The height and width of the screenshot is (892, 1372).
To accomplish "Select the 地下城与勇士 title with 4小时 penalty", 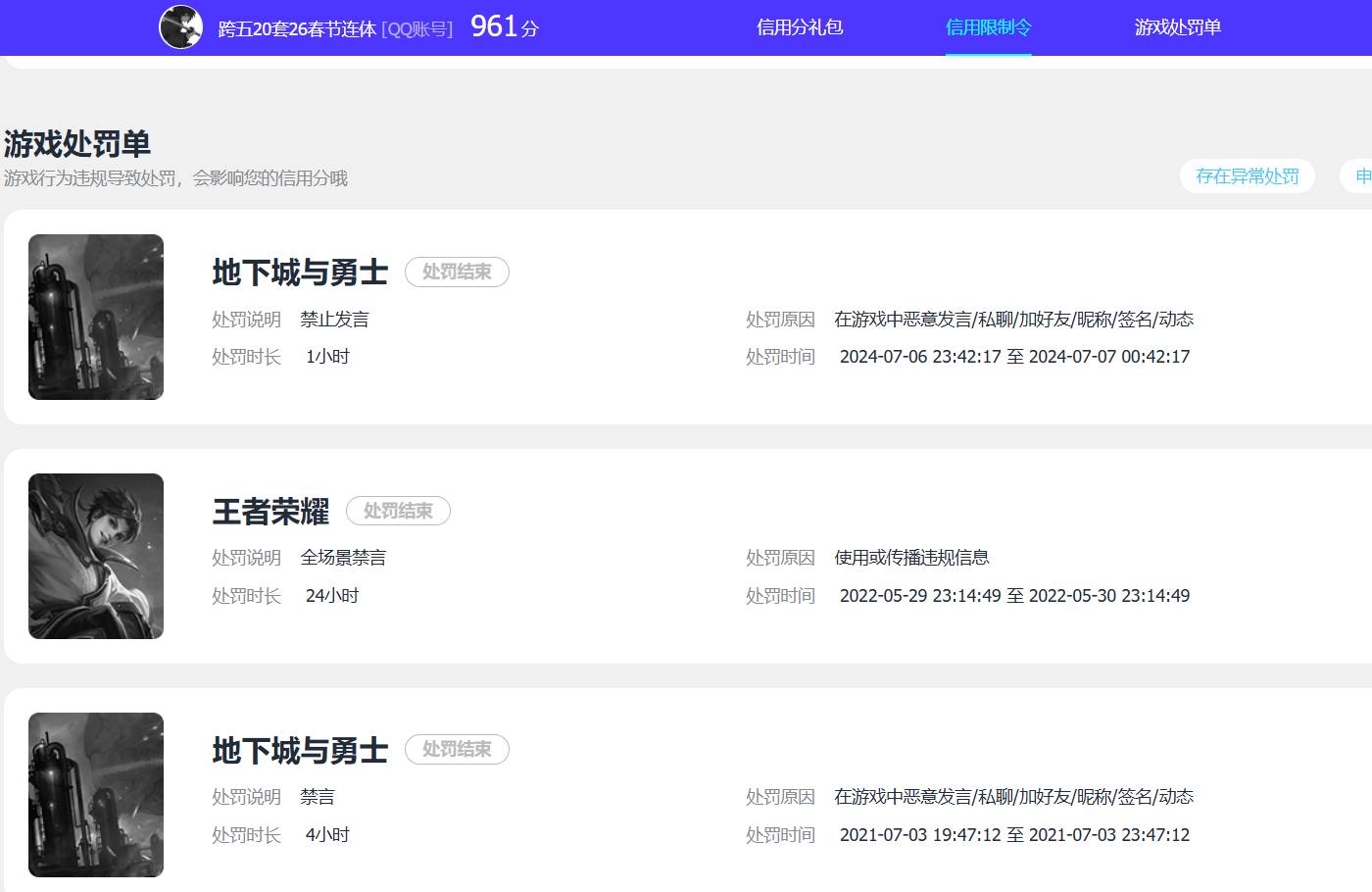I will click(301, 750).
